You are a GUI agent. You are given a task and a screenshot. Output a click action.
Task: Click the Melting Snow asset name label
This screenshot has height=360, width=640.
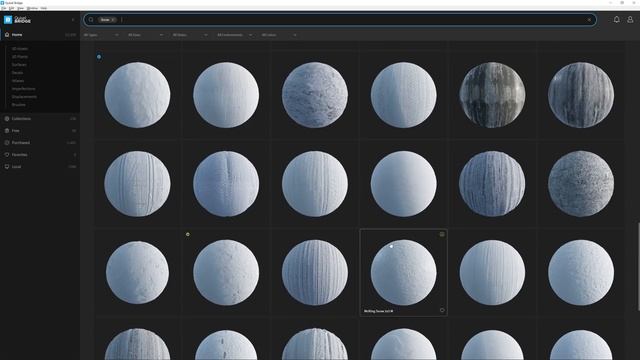click(x=378, y=311)
